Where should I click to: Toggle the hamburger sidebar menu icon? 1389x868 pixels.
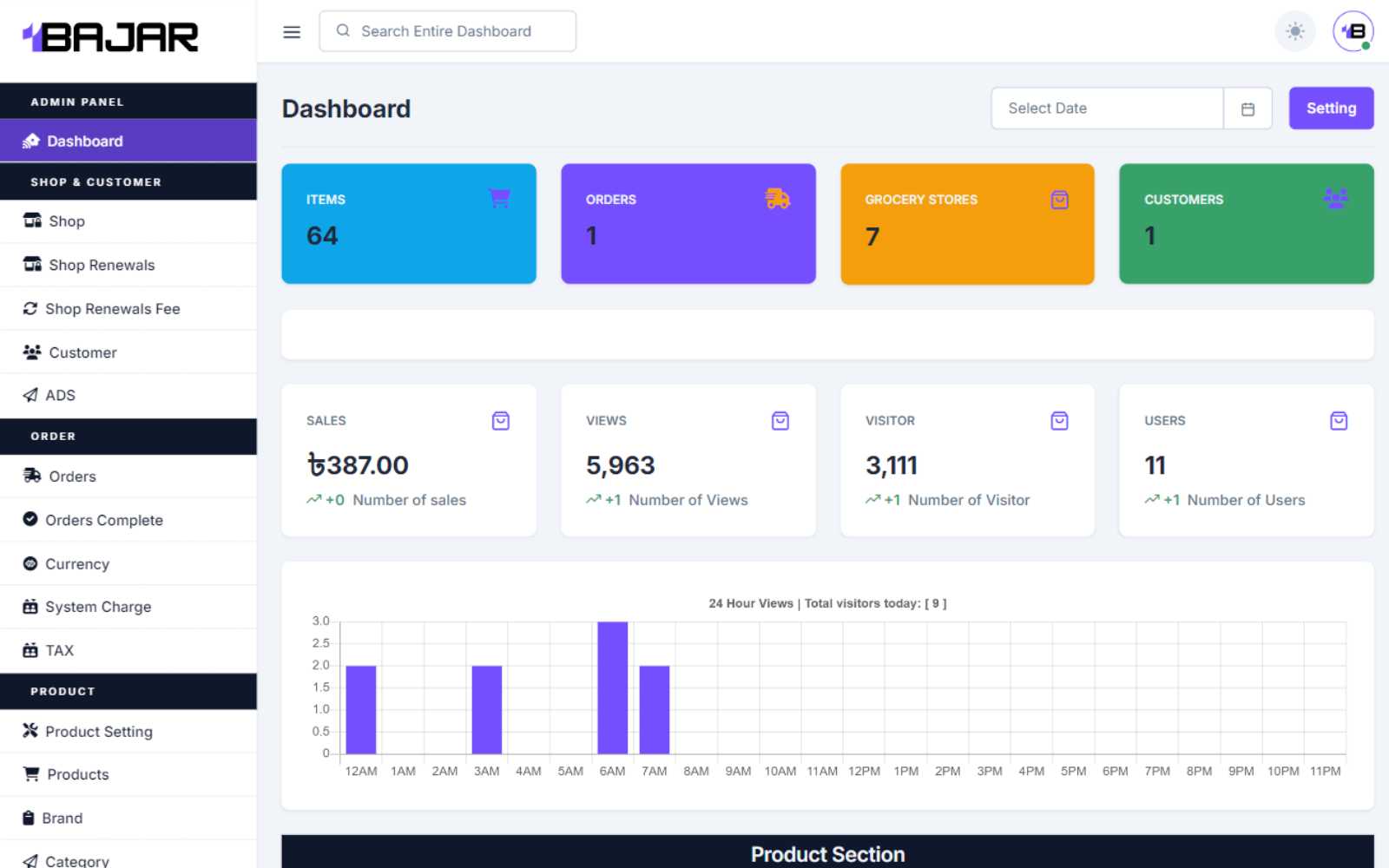coord(292,32)
